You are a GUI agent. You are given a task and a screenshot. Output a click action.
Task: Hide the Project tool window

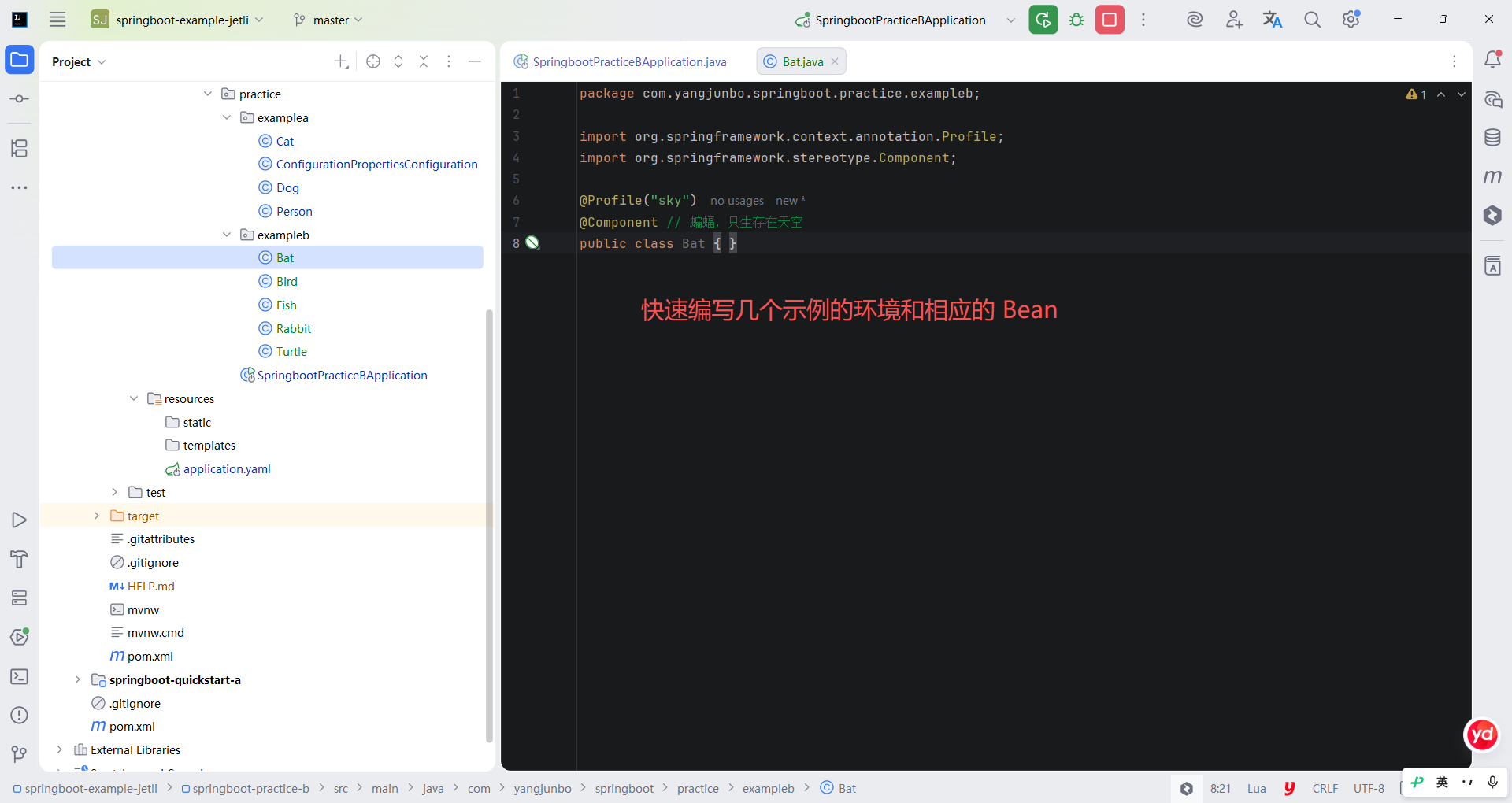[x=475, y=61]
